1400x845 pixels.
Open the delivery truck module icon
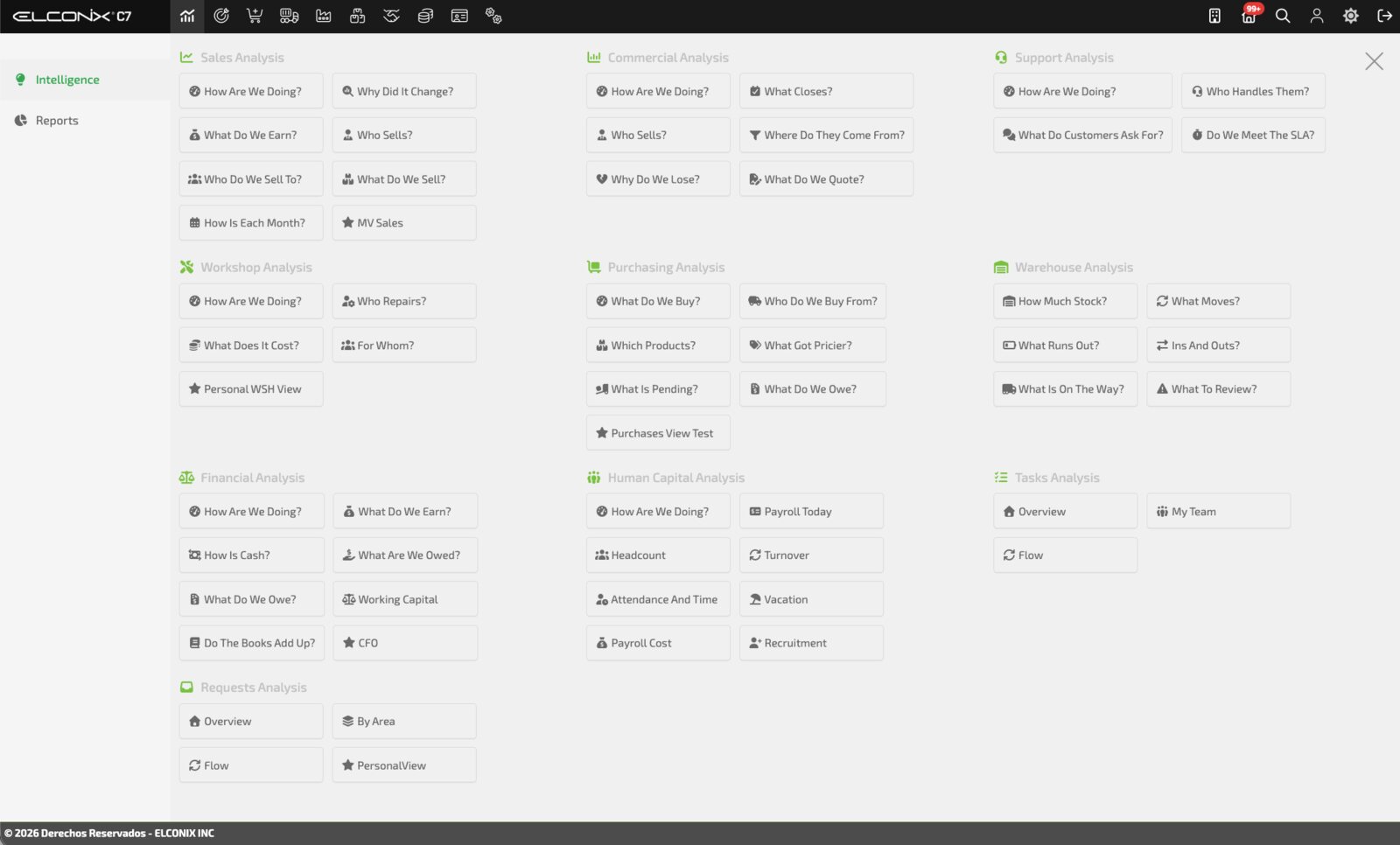(x=289, y=16)
